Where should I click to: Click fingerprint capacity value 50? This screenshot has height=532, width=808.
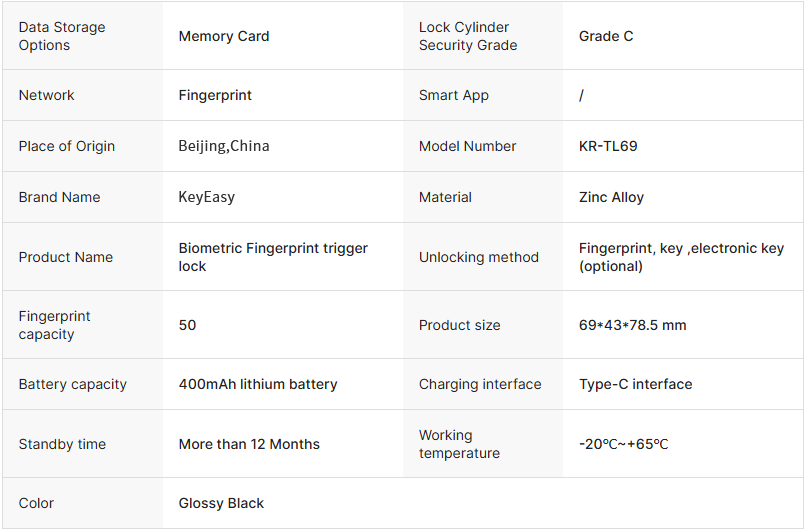(188, 325)
